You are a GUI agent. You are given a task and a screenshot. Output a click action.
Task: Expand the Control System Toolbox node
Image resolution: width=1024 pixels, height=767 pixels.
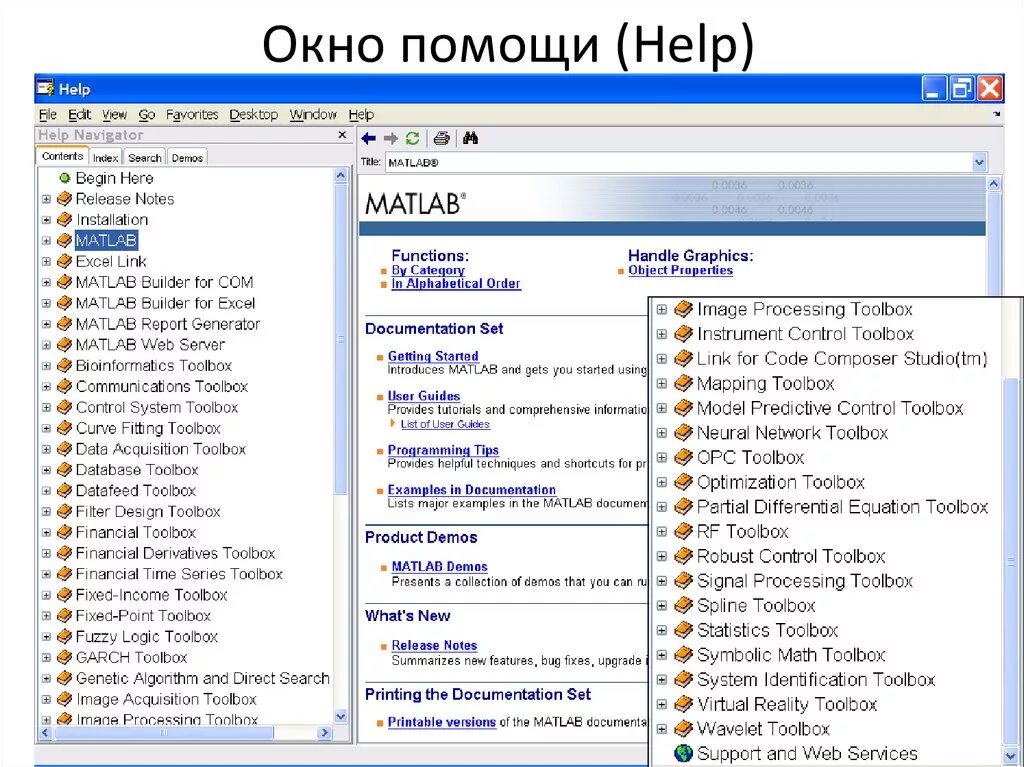(46, 408)
